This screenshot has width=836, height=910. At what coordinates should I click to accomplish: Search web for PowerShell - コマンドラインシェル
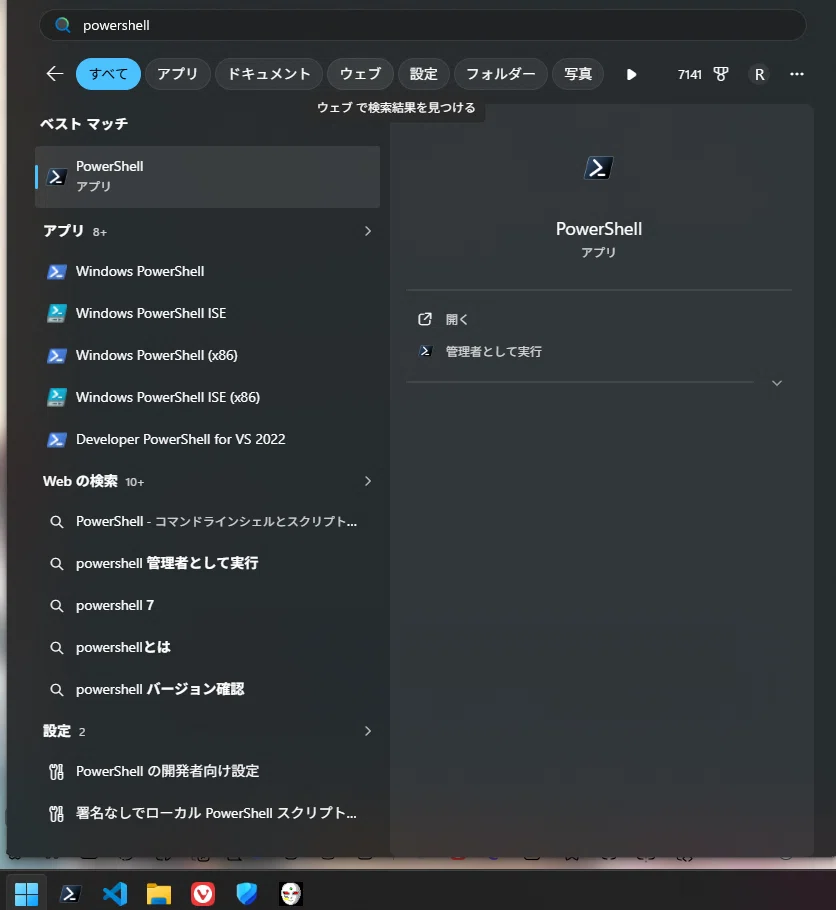[207, 521]
